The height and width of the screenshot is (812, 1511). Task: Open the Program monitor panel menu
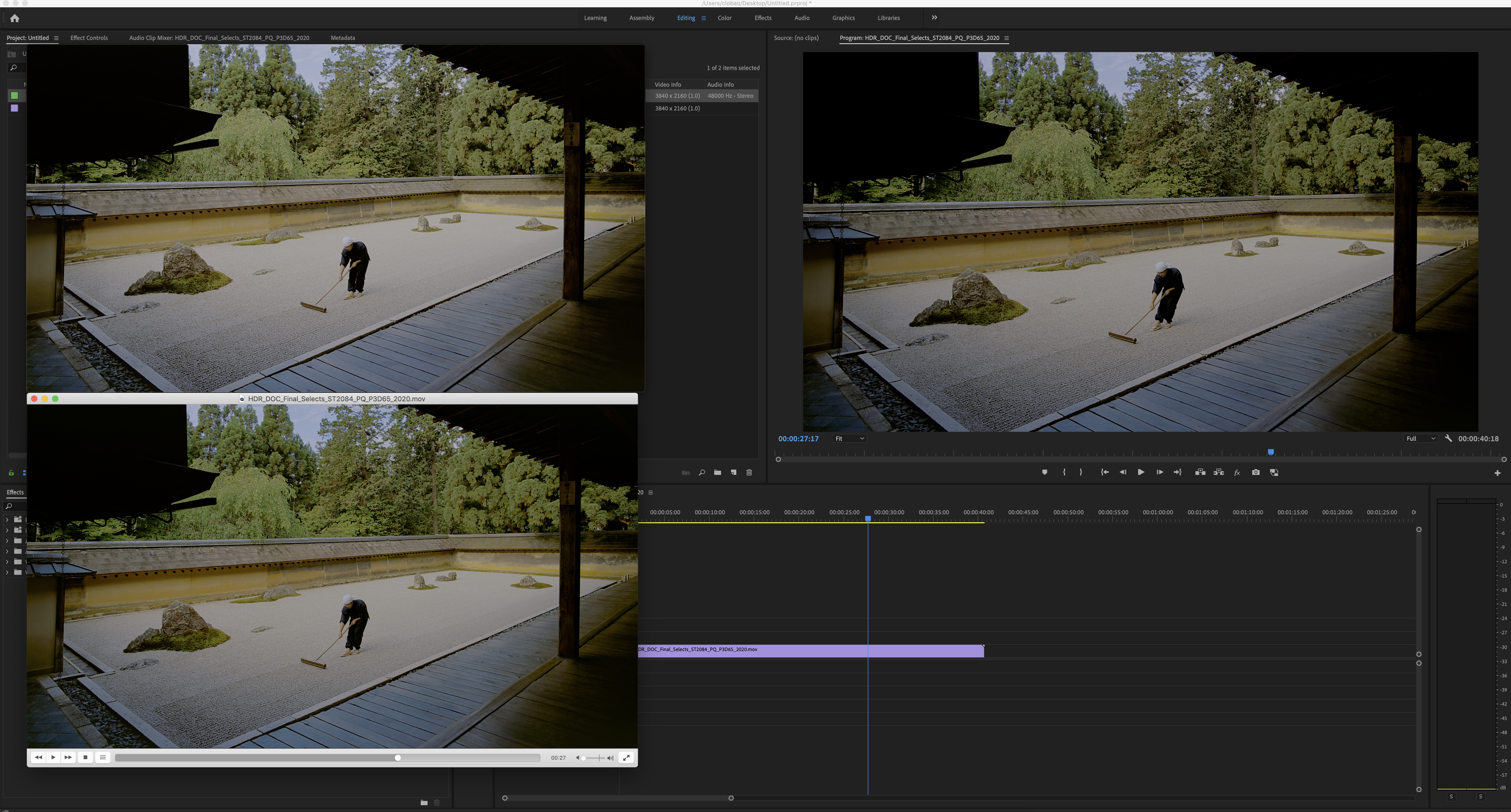[1007, 38]
